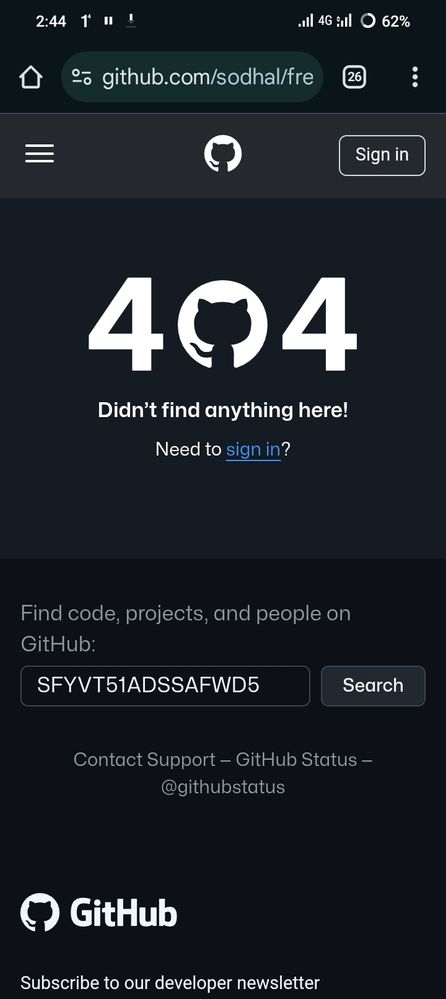
Task: Focus the GitHub search input field
Action: (x=165, y=686)
